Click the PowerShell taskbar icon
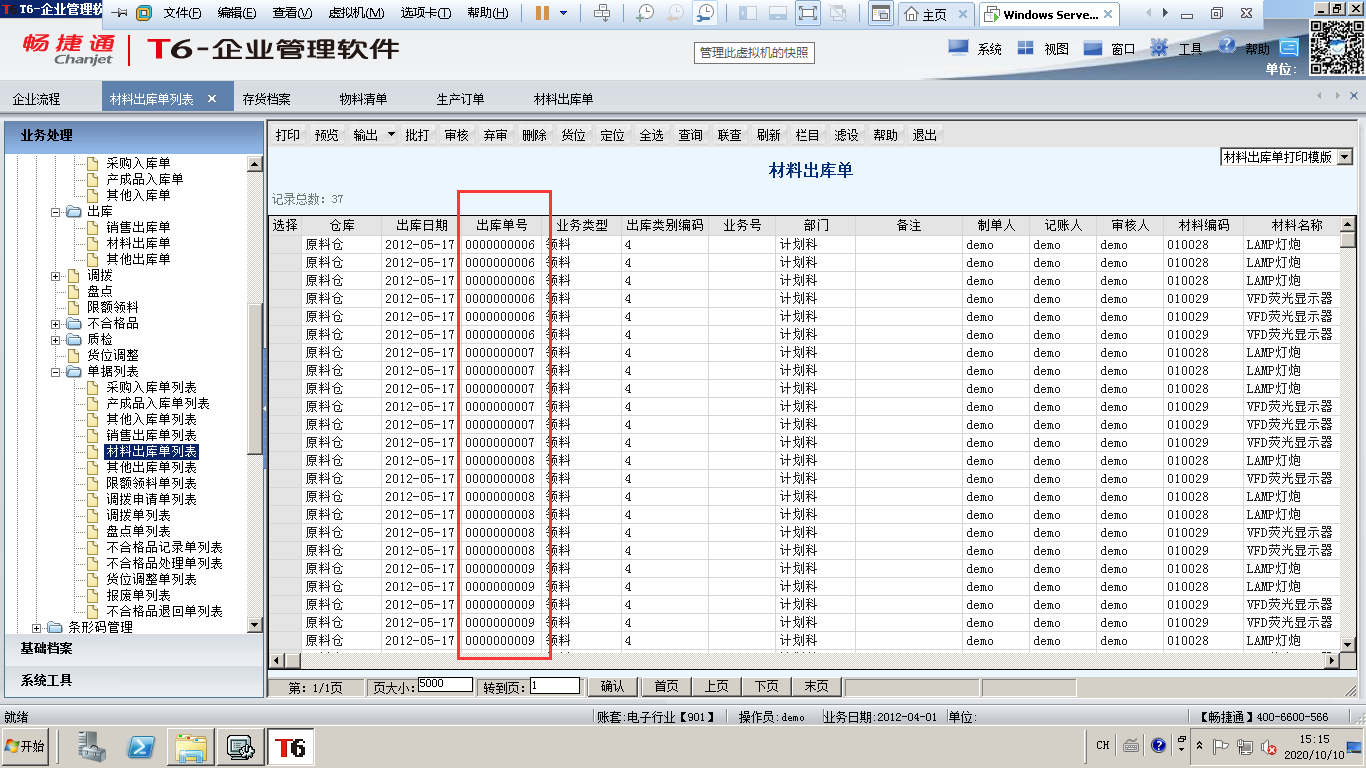The image size is (1366, 768). pyautogui.click(x=141, y=746)
